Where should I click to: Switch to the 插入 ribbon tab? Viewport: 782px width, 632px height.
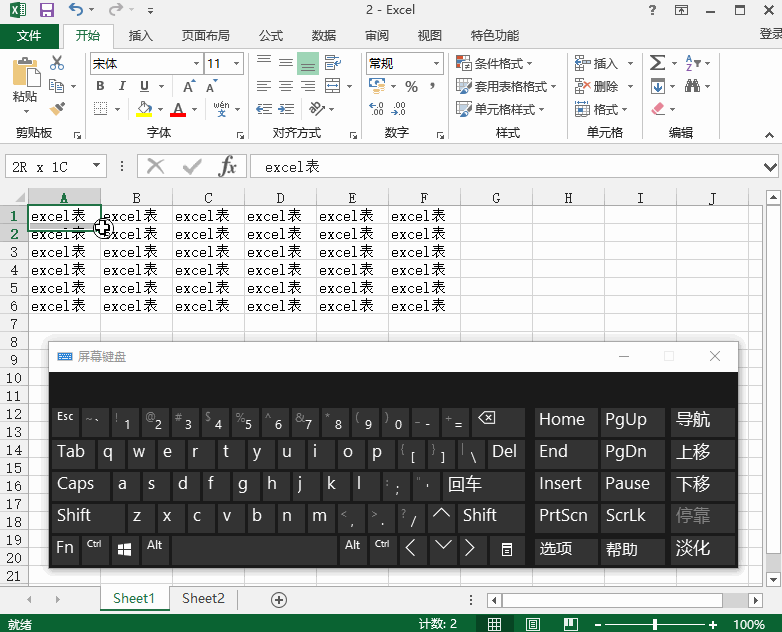(141, 36)
